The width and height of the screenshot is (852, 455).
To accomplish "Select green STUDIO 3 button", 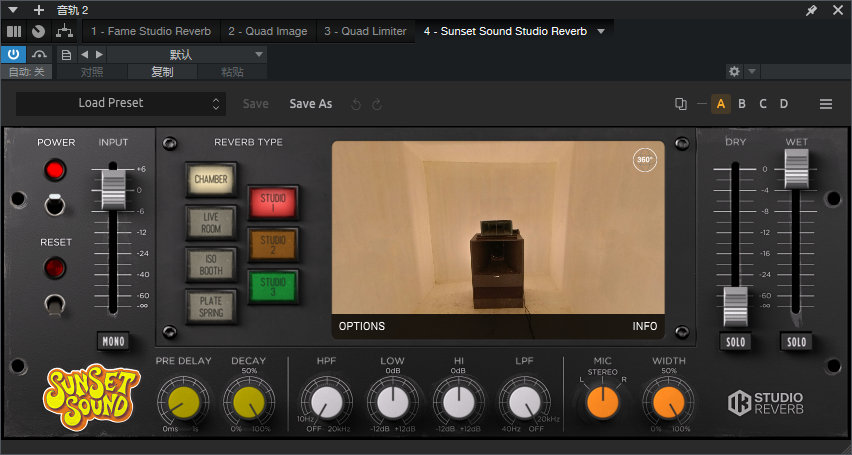I will [x=273, y=287].
